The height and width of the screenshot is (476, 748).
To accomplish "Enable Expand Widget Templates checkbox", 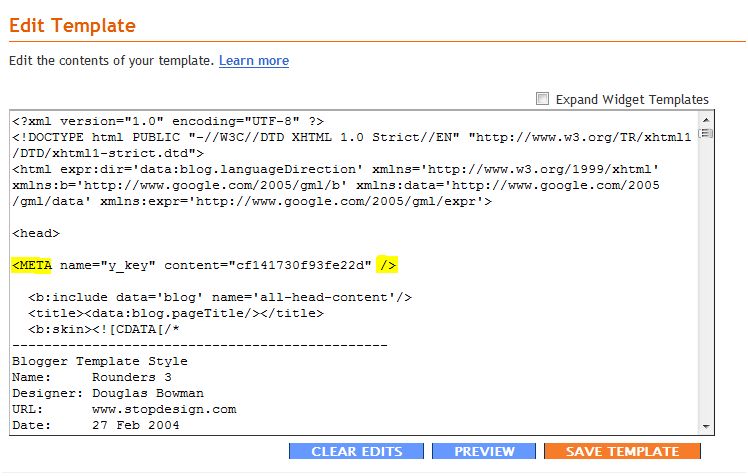I will click(542, 99).
